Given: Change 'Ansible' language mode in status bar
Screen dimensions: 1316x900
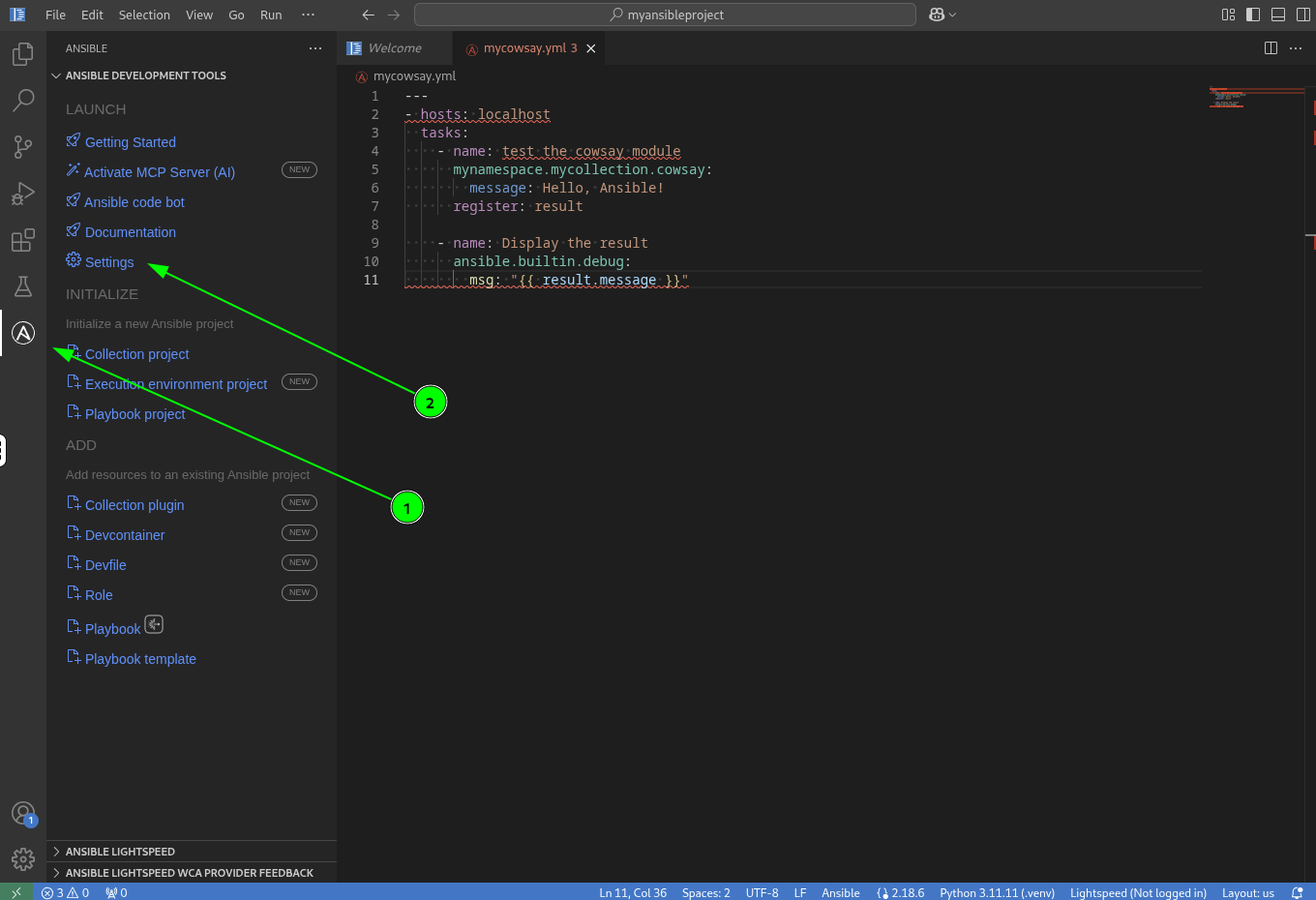Looking at the screenshot, I should coord(841,892).
